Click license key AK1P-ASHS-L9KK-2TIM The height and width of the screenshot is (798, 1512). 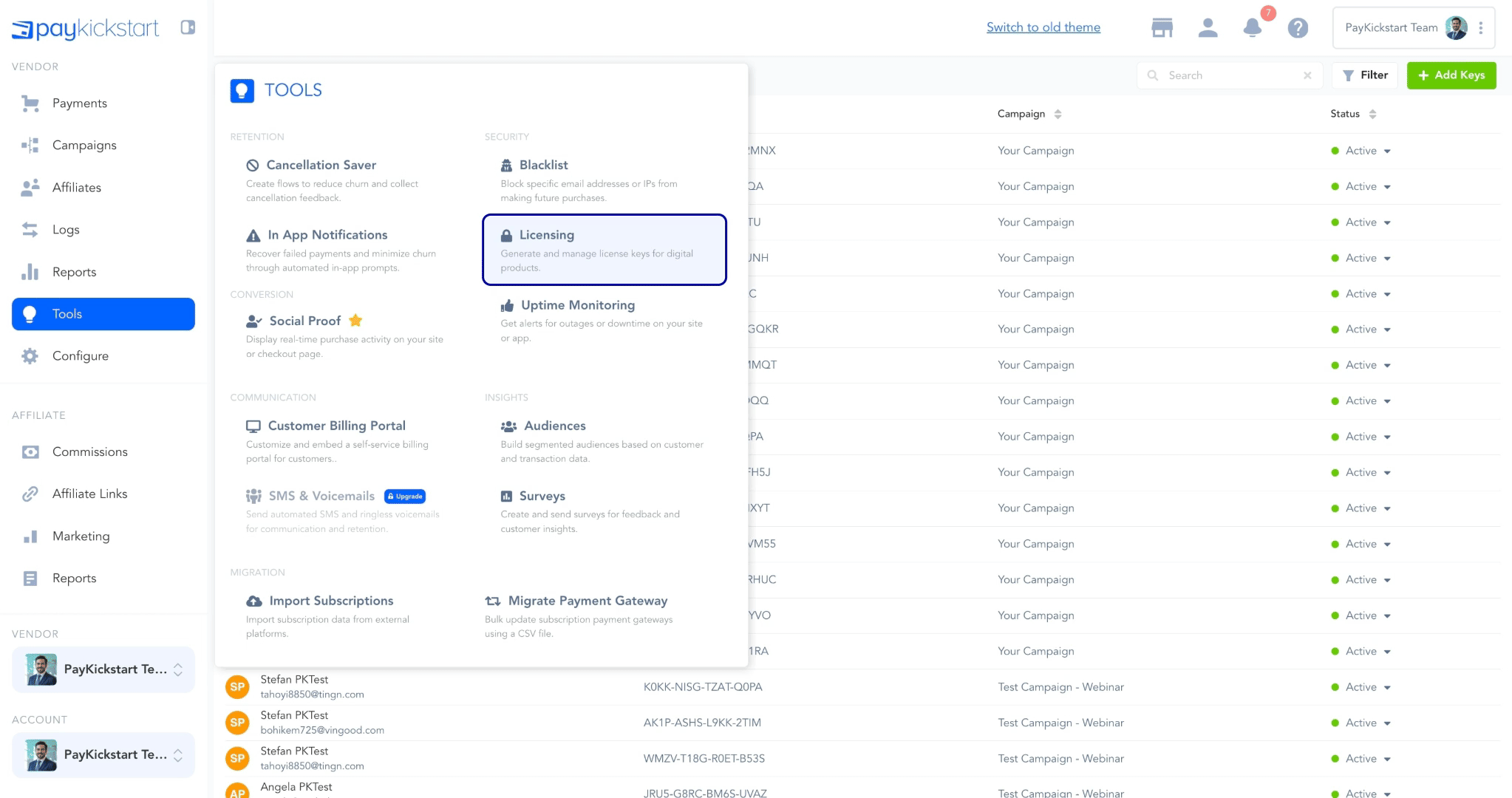click(x=702, y=723)
